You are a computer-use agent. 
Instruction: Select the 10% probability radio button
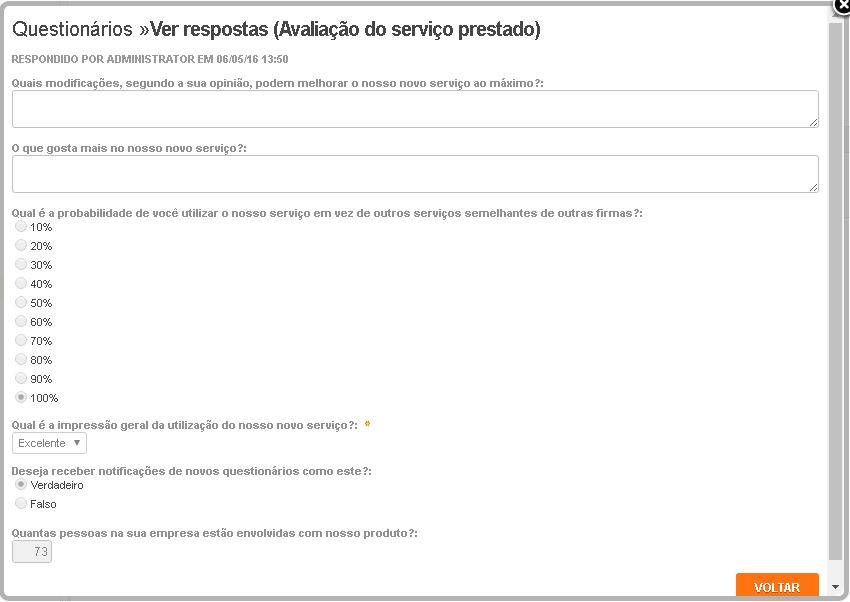[x=21, y=226]
